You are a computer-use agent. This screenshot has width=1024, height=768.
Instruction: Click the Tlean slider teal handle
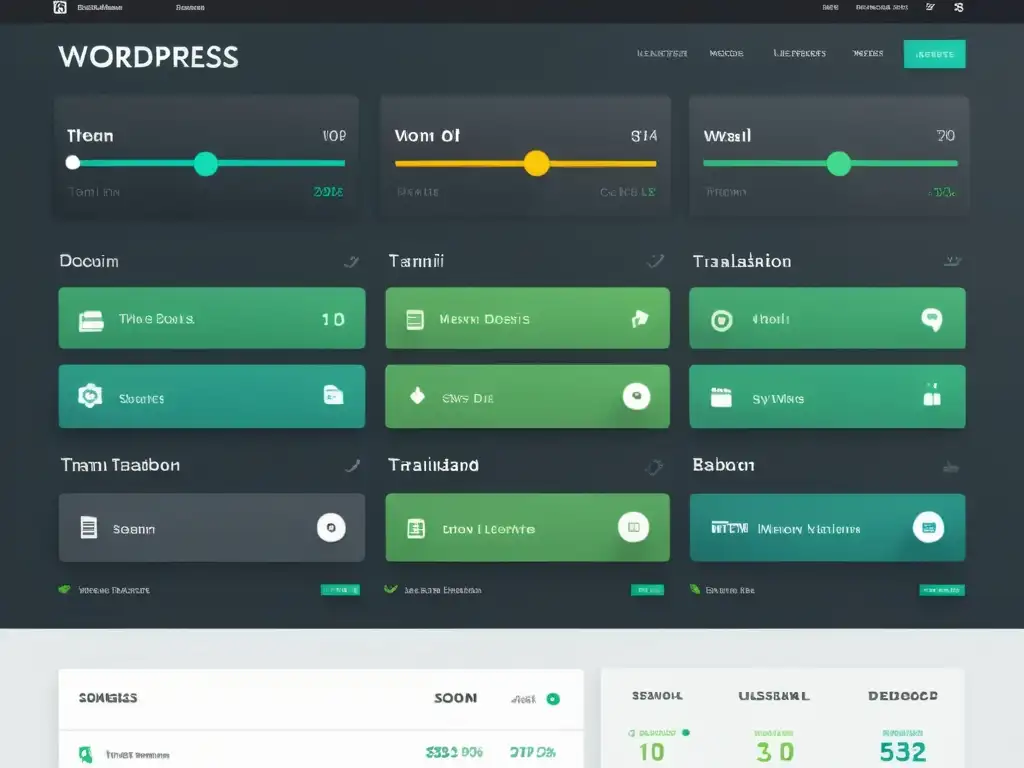click(206, 164)
